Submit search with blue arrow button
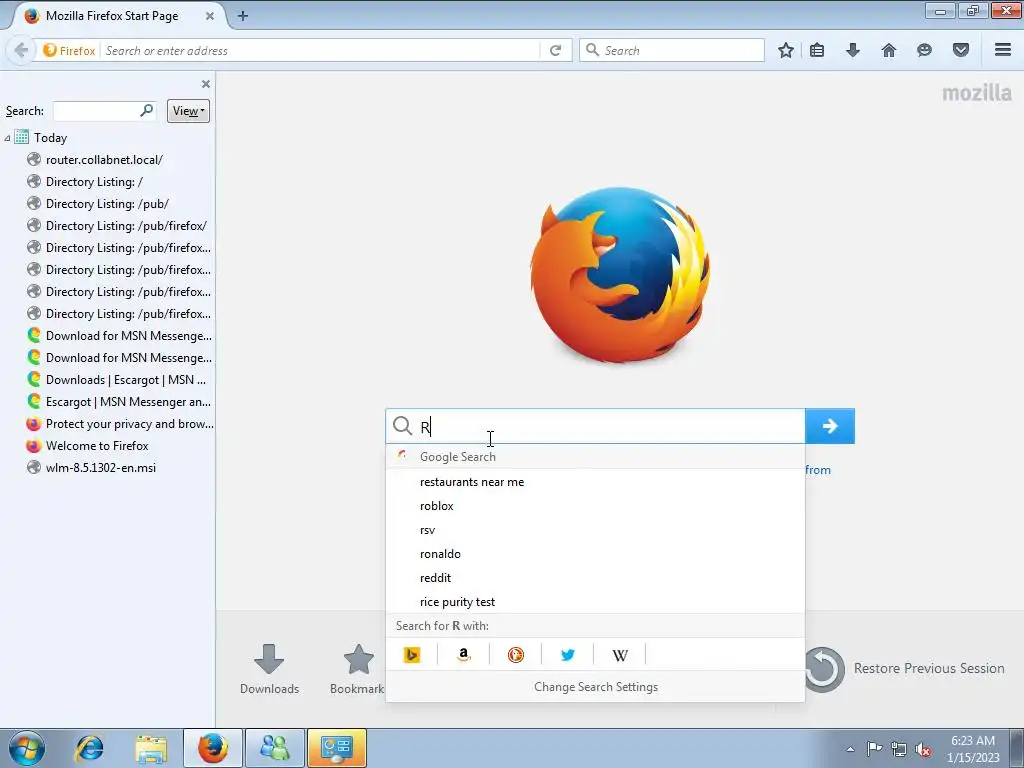Screen dimensions: 1024x768 pos(830,426)
